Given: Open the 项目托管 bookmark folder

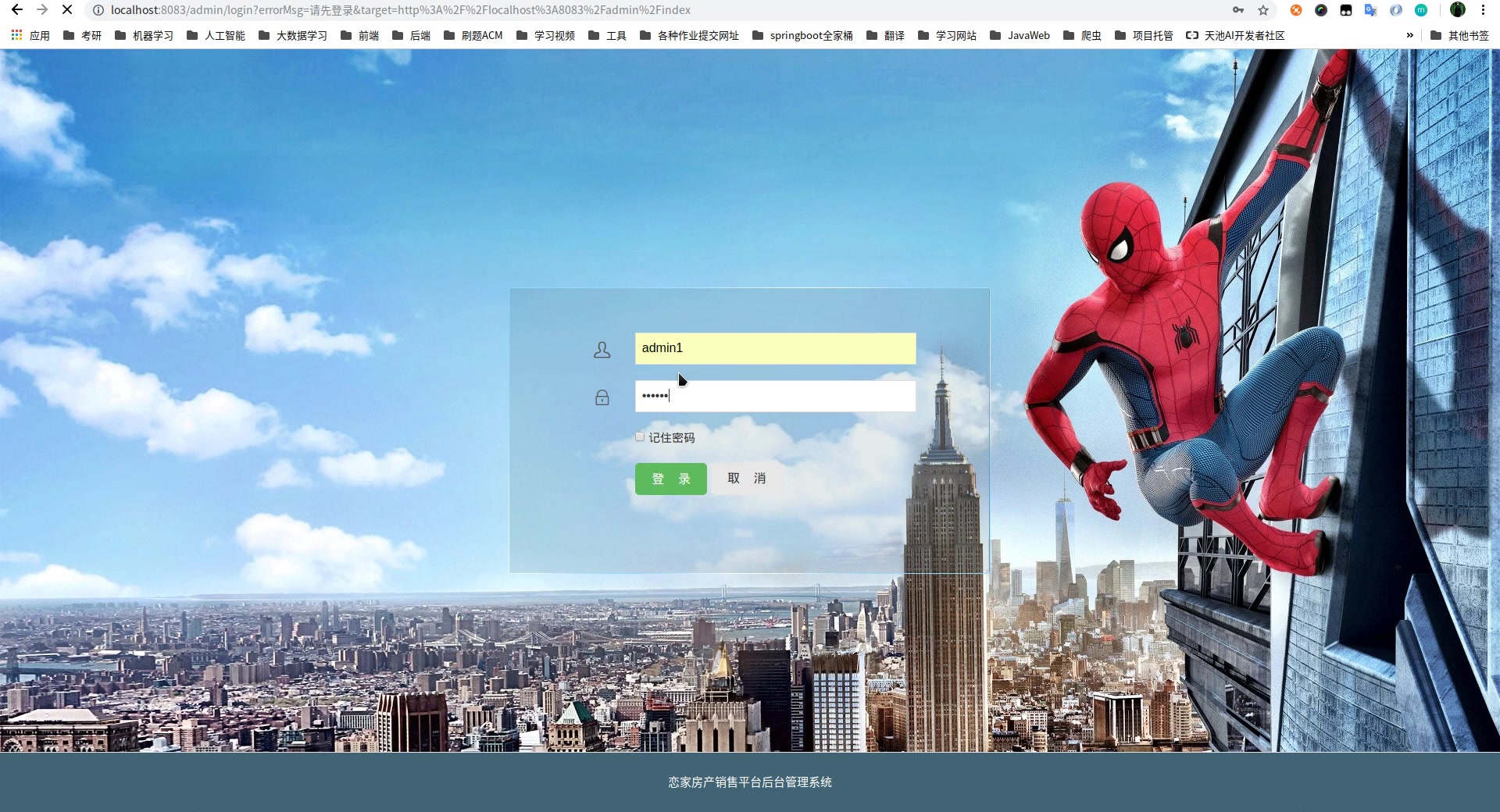Looking at the screenshot, I should click(x=1145, y=36).
